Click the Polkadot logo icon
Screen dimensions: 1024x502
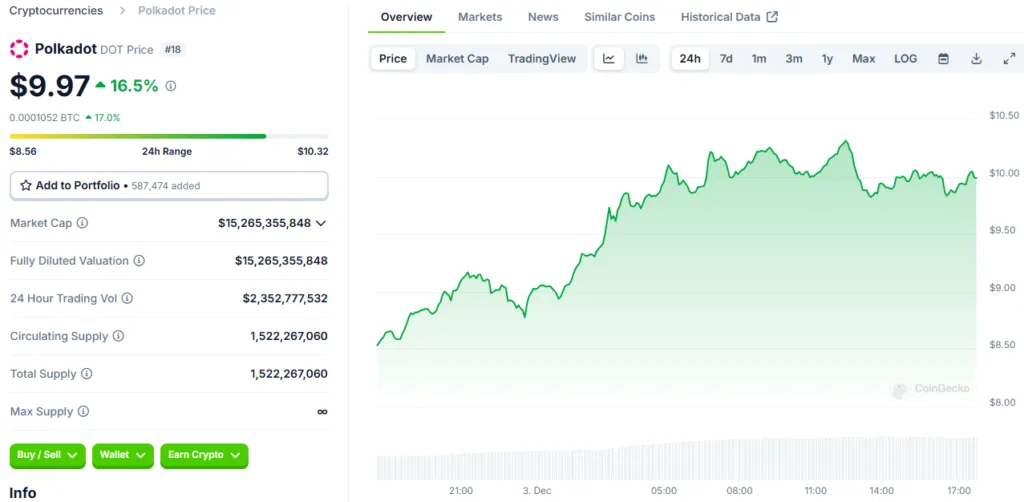point(20,49)
